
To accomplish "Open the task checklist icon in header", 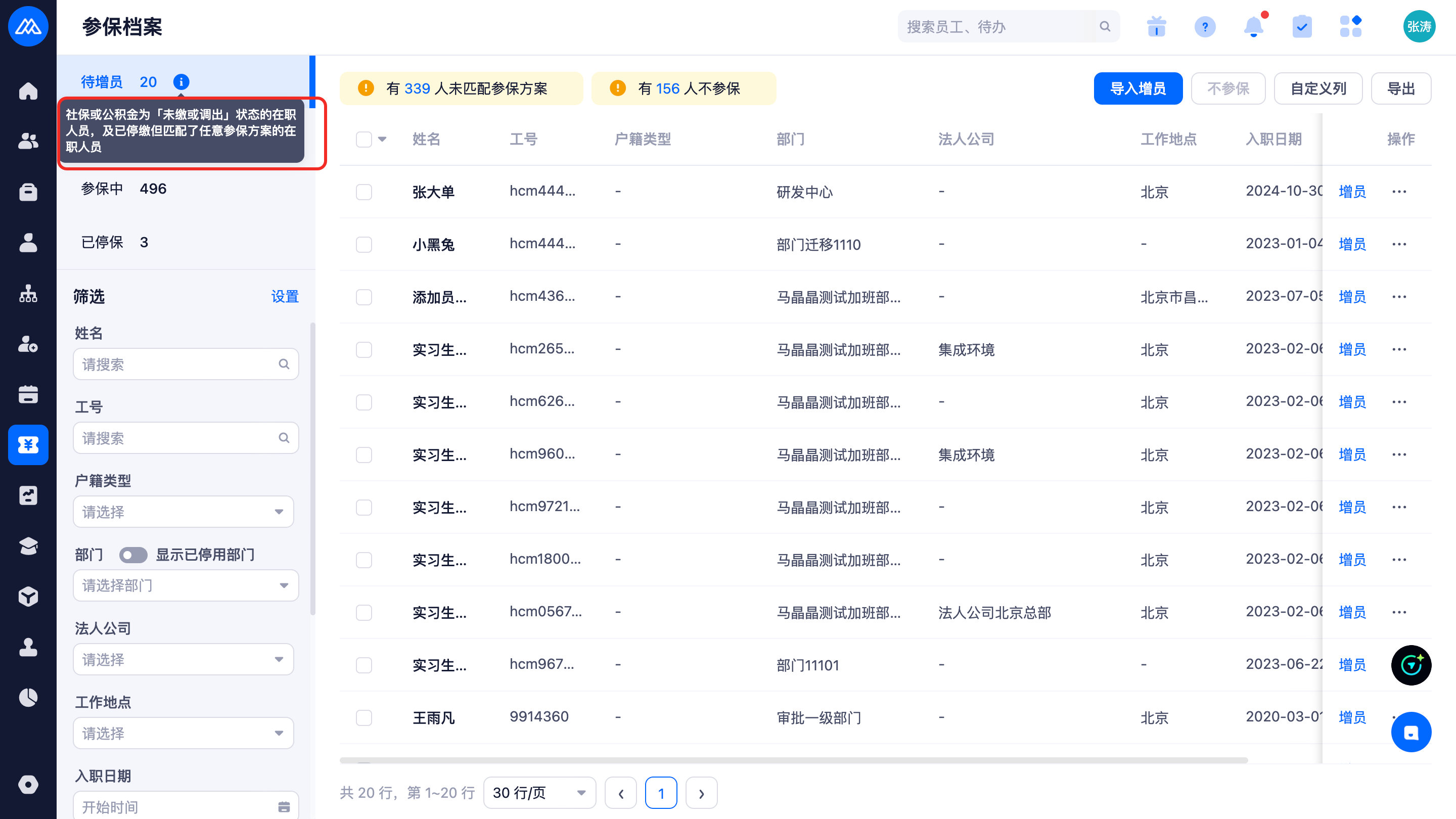I will pyautogui.click(x=1302, y=27).
